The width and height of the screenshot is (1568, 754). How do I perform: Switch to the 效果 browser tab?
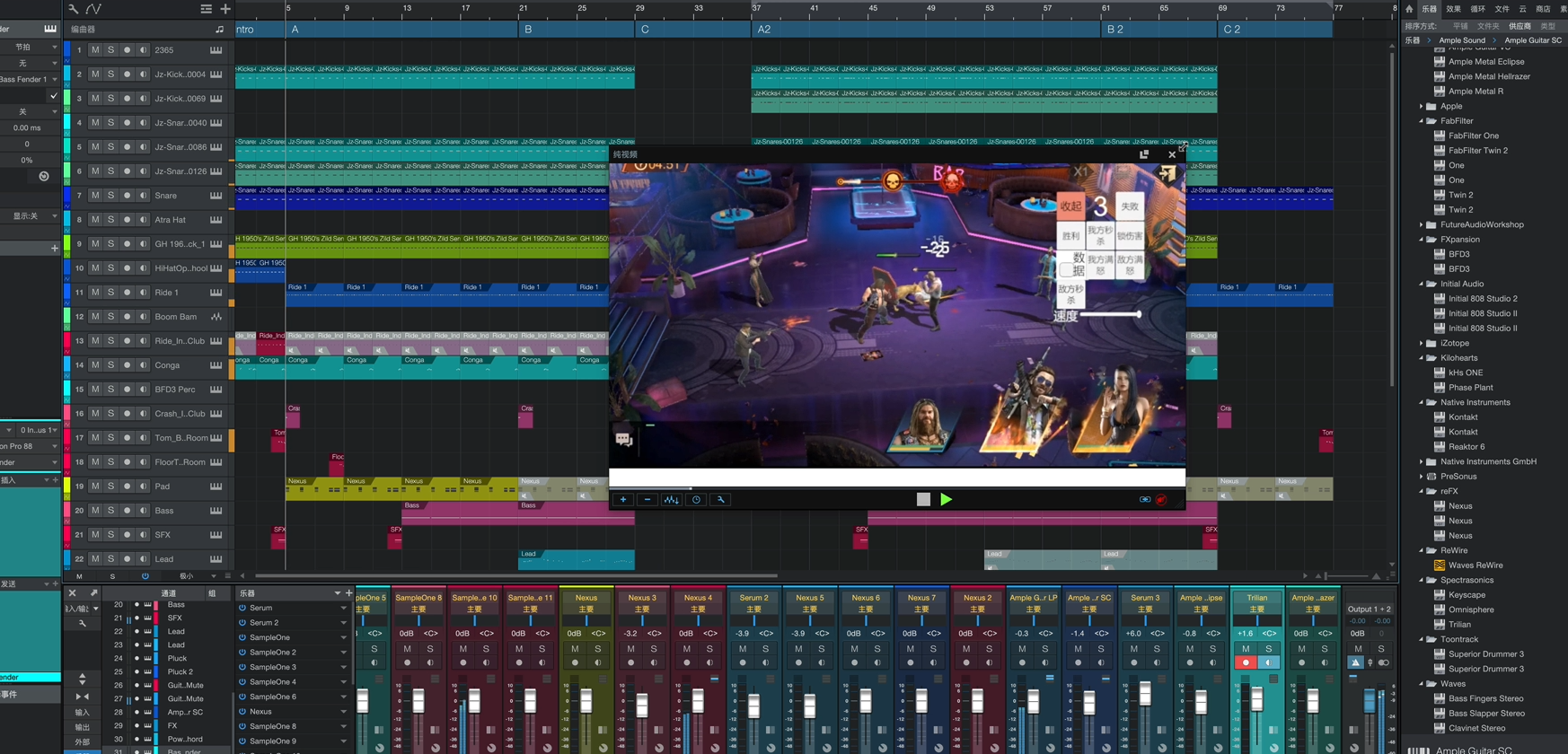(1453, 9)
